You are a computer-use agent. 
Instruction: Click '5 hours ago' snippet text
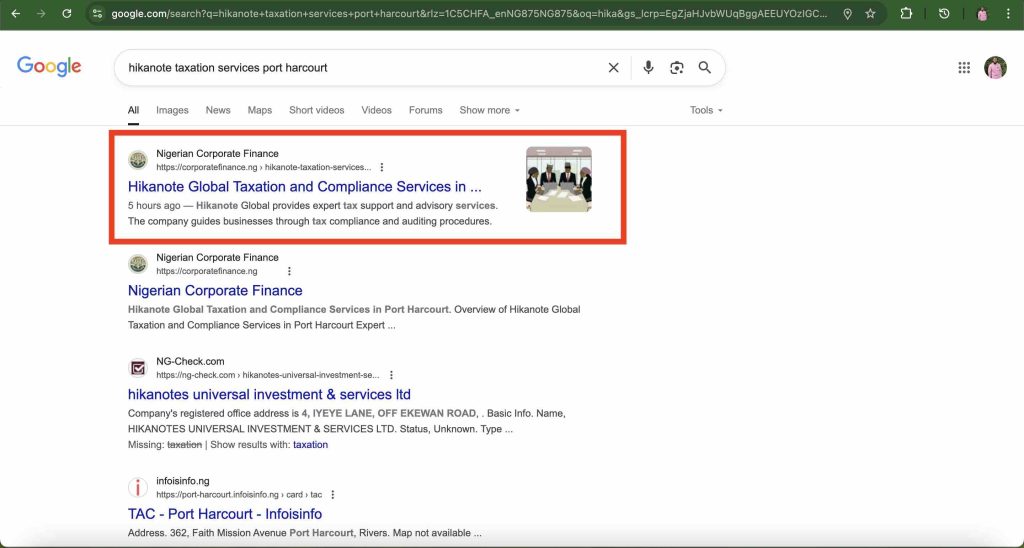point(154,206)
